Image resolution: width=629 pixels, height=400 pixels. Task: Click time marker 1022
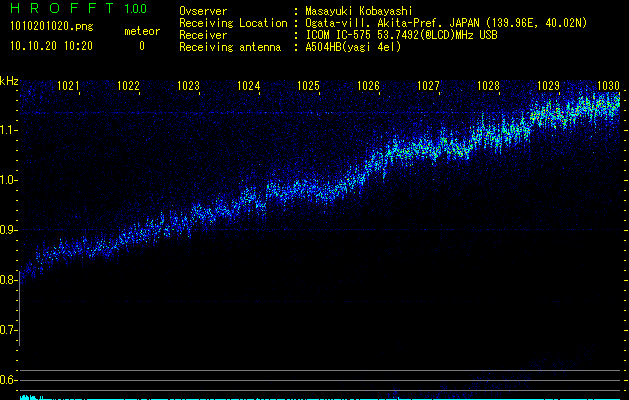[x=128, y=86]
